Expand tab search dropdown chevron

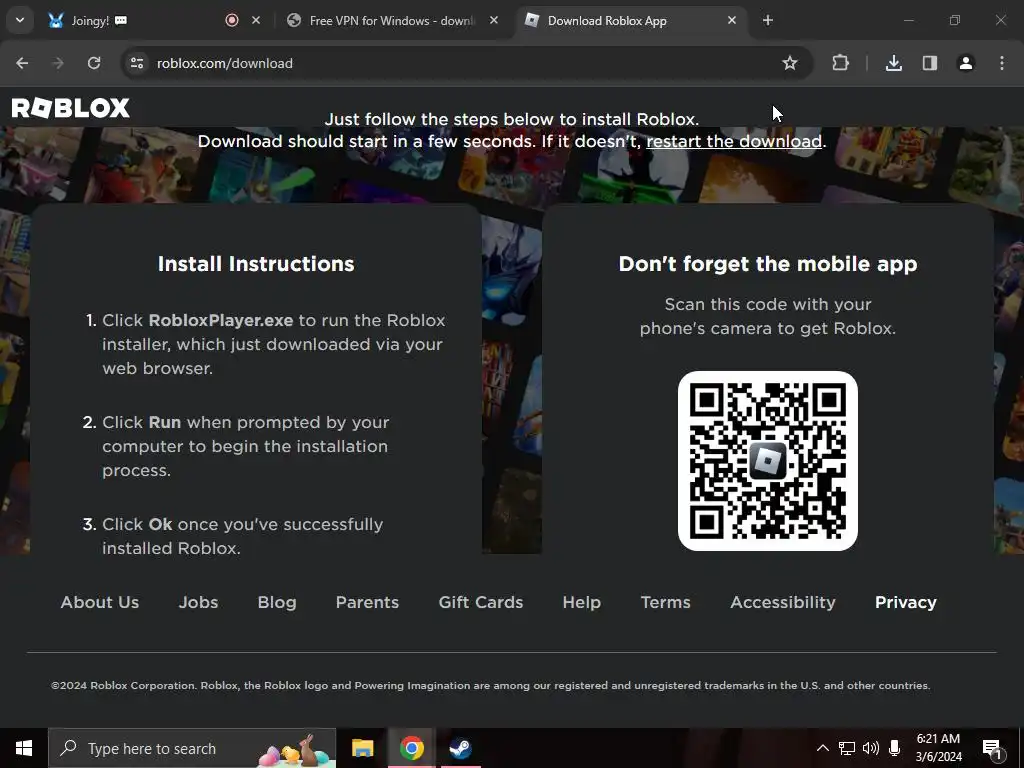tap(20, 20)
